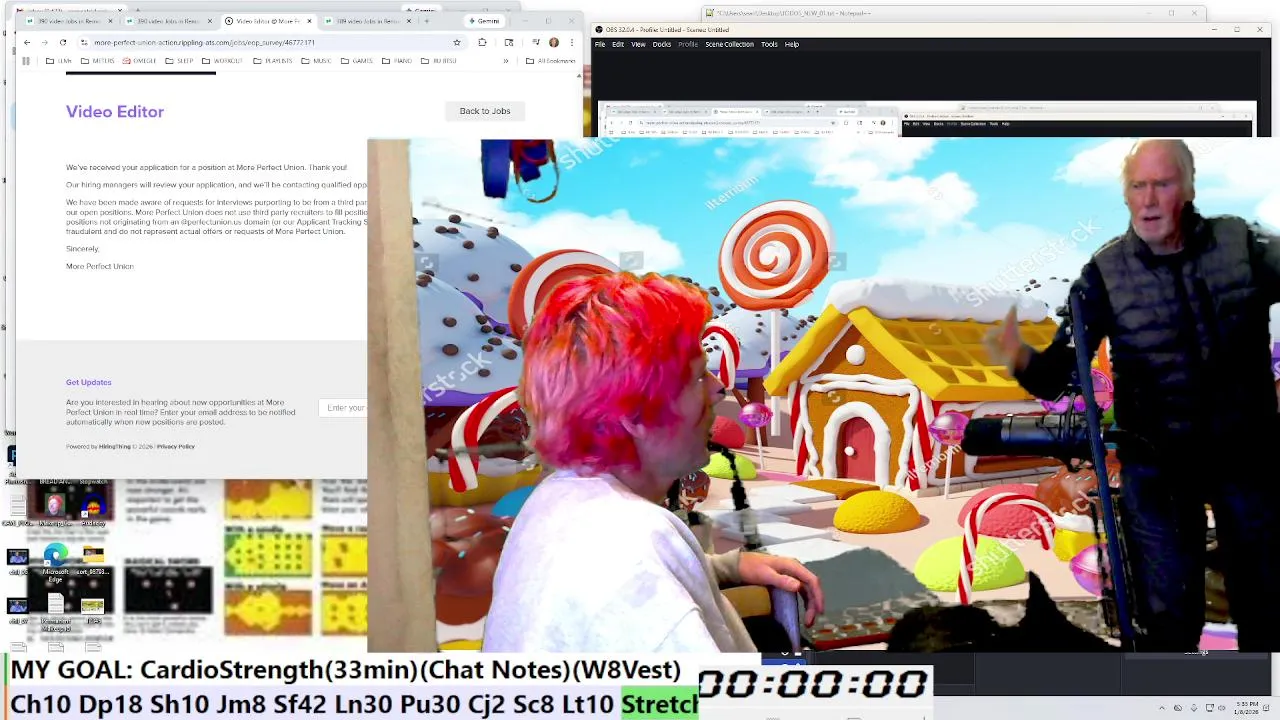Open a new Chrome tab with plus
1280x720 pixels.
pos(426,21)
